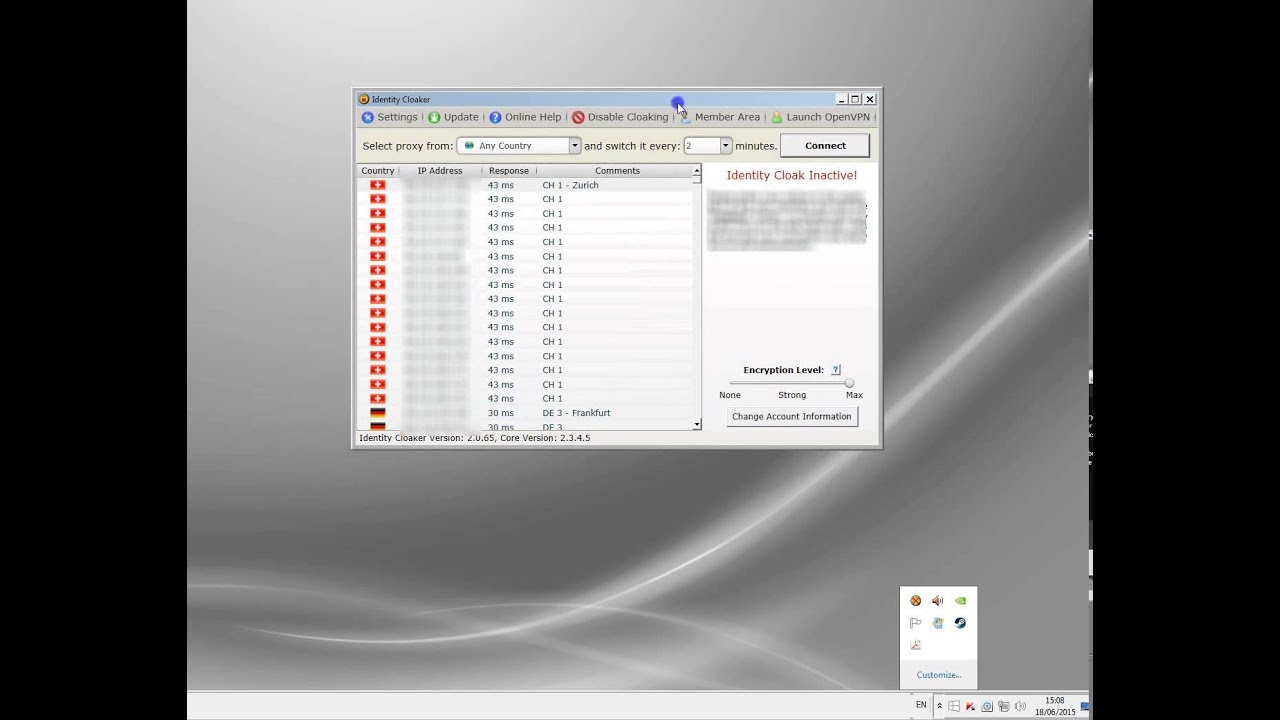The height and width of the screenshot is (720, 1280).
Task: Maximize the Identity Cloaker window
Action: point(856,99)
